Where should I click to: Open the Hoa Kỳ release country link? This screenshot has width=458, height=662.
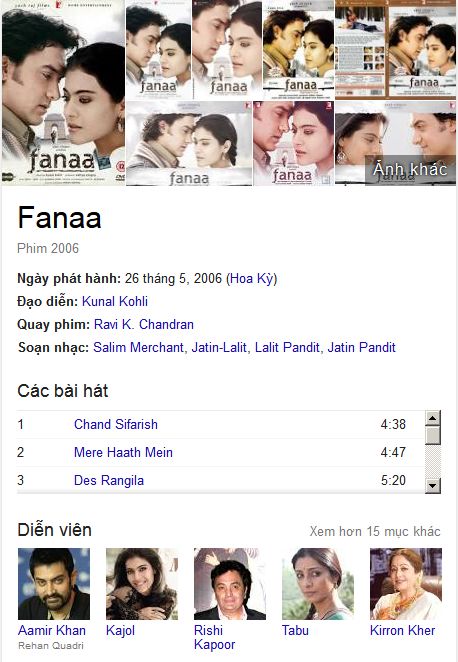pyautogui.click(x=251, y=279)
